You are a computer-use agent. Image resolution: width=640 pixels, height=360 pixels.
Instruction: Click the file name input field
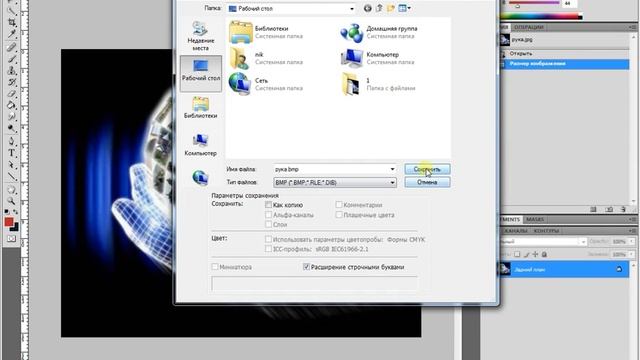331,169
